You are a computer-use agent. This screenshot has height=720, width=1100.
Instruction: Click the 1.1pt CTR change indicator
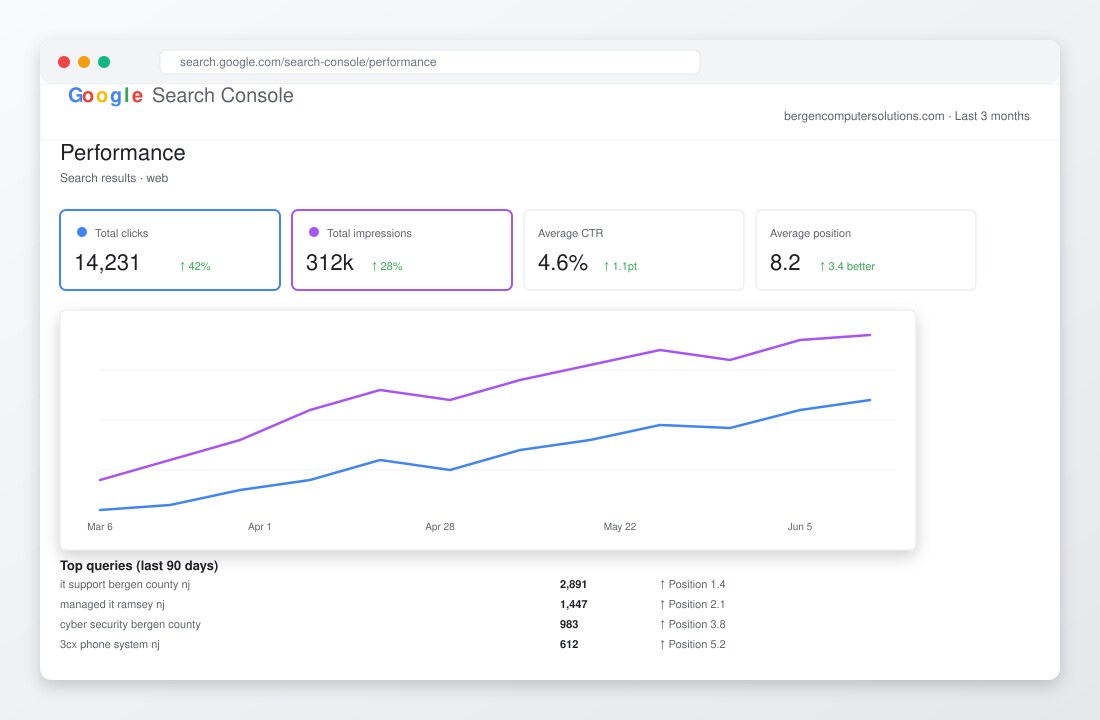pos(620,266)
